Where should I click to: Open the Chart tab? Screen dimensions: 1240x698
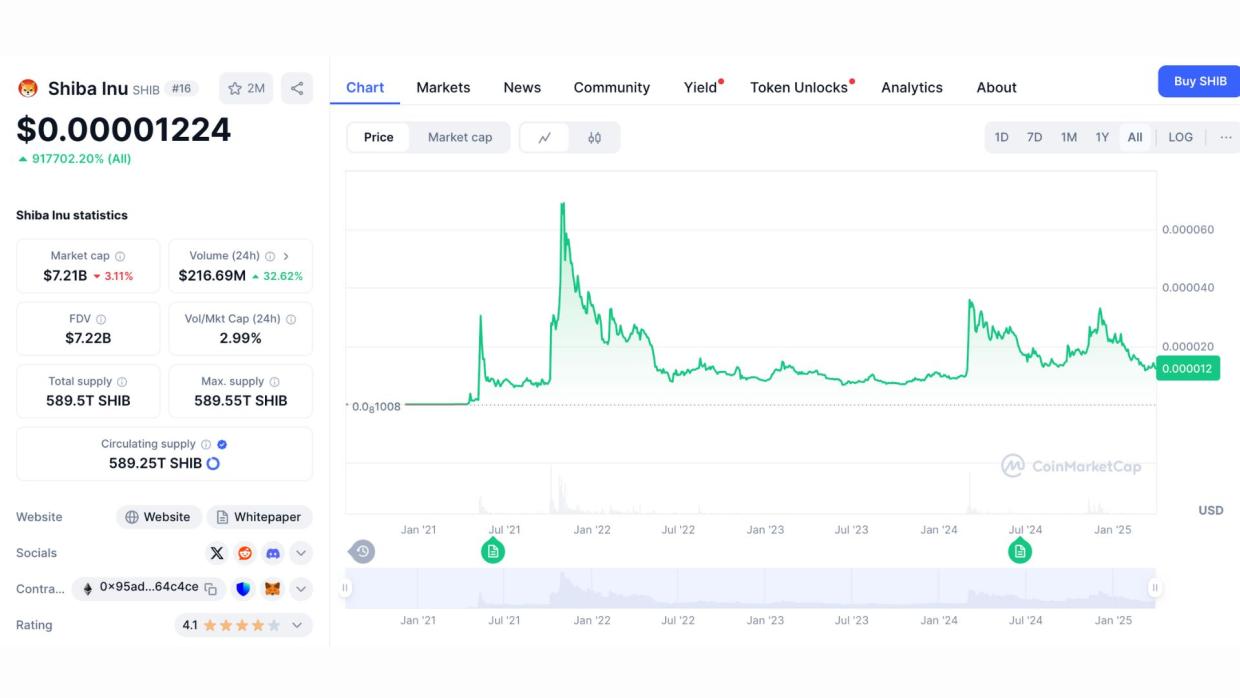coord(365,88)
